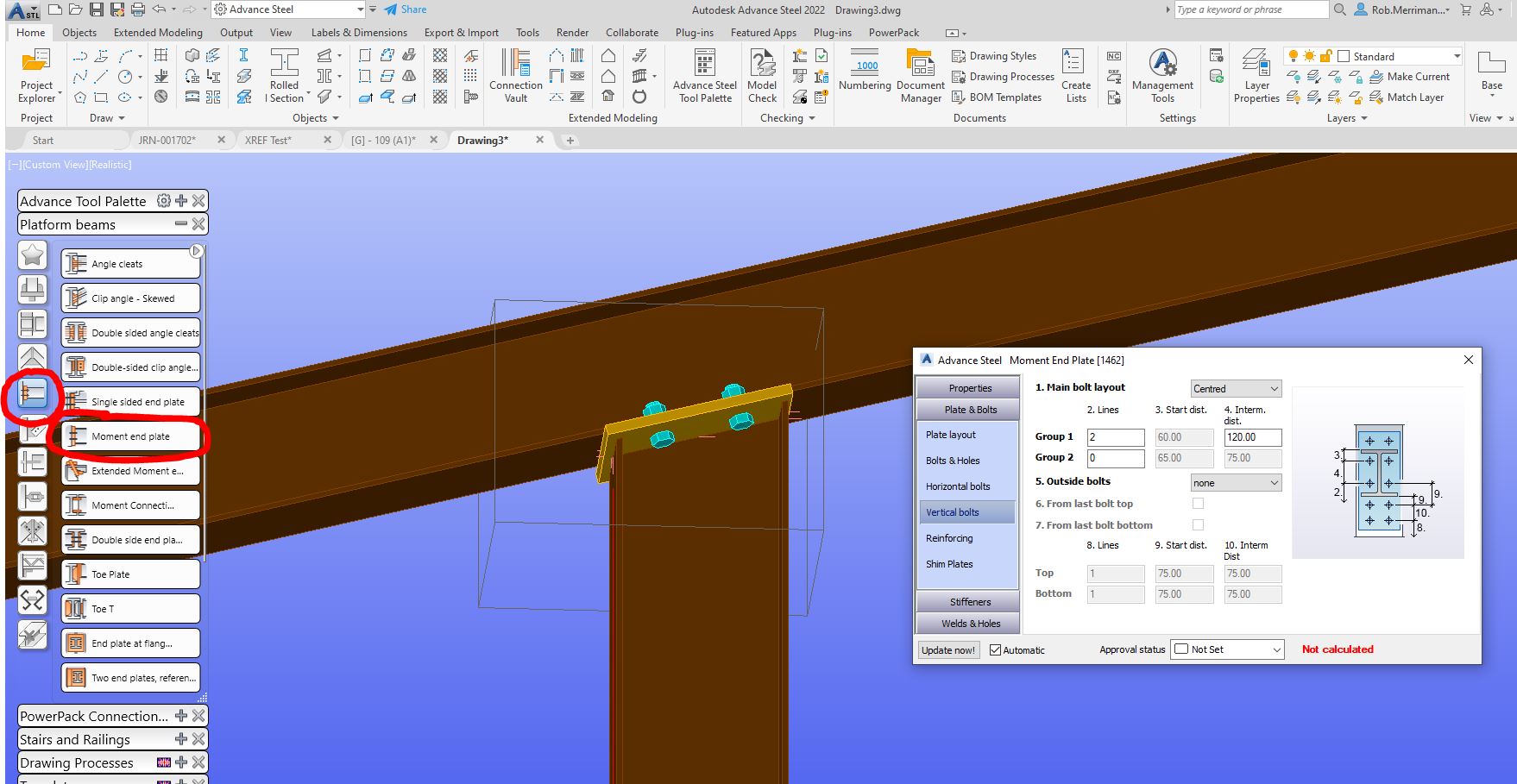Open Outside bolts none dropdown
Screen dimensions: 1517x784
[x=1236, y=483]
